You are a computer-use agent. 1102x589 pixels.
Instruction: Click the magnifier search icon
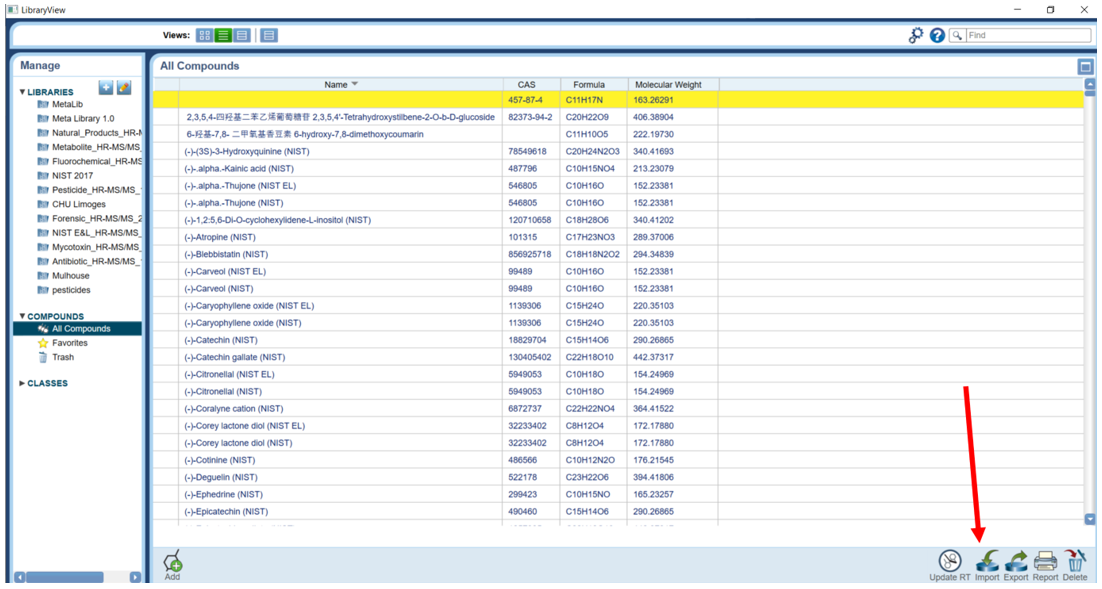[957, 35]
